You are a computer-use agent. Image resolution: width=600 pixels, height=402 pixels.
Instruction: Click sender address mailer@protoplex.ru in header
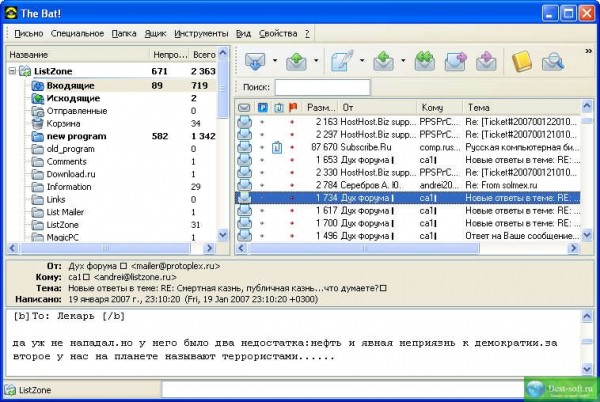175,266
